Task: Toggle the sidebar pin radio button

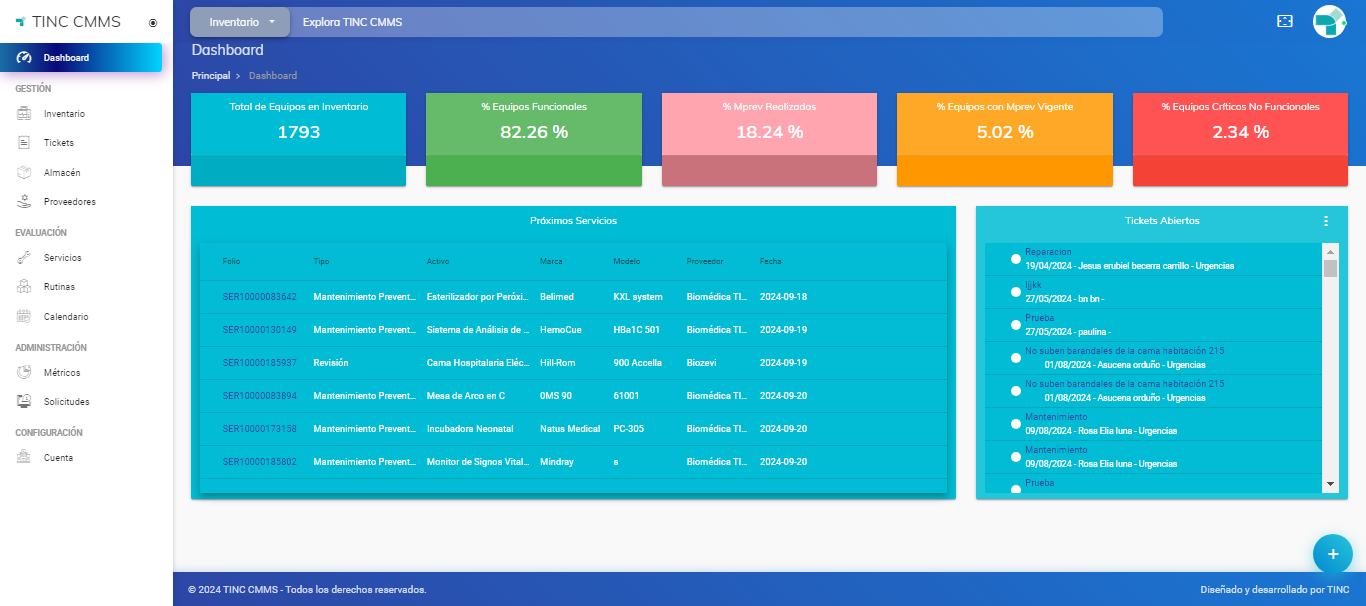Action: pos(152,22)
